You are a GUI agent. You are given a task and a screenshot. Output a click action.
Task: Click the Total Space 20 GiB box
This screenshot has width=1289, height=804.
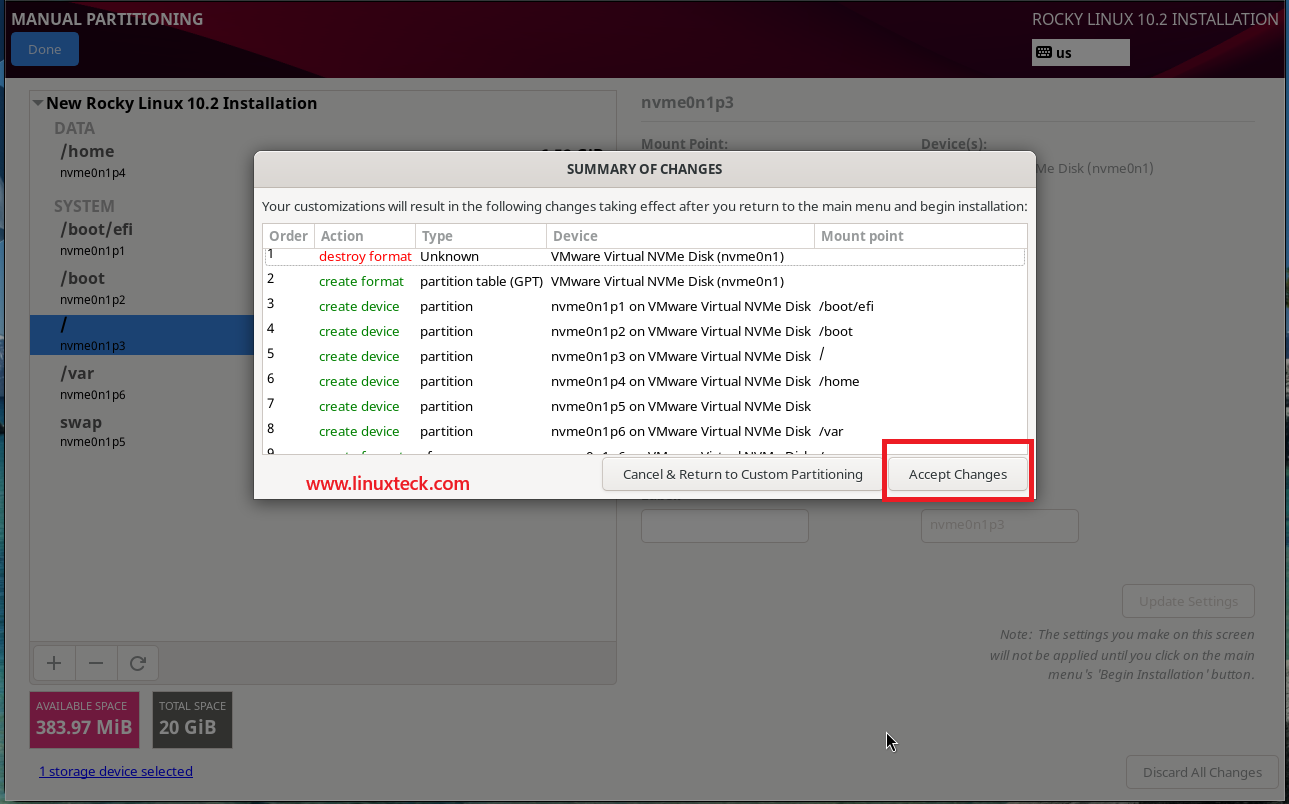tap(193, 719)
